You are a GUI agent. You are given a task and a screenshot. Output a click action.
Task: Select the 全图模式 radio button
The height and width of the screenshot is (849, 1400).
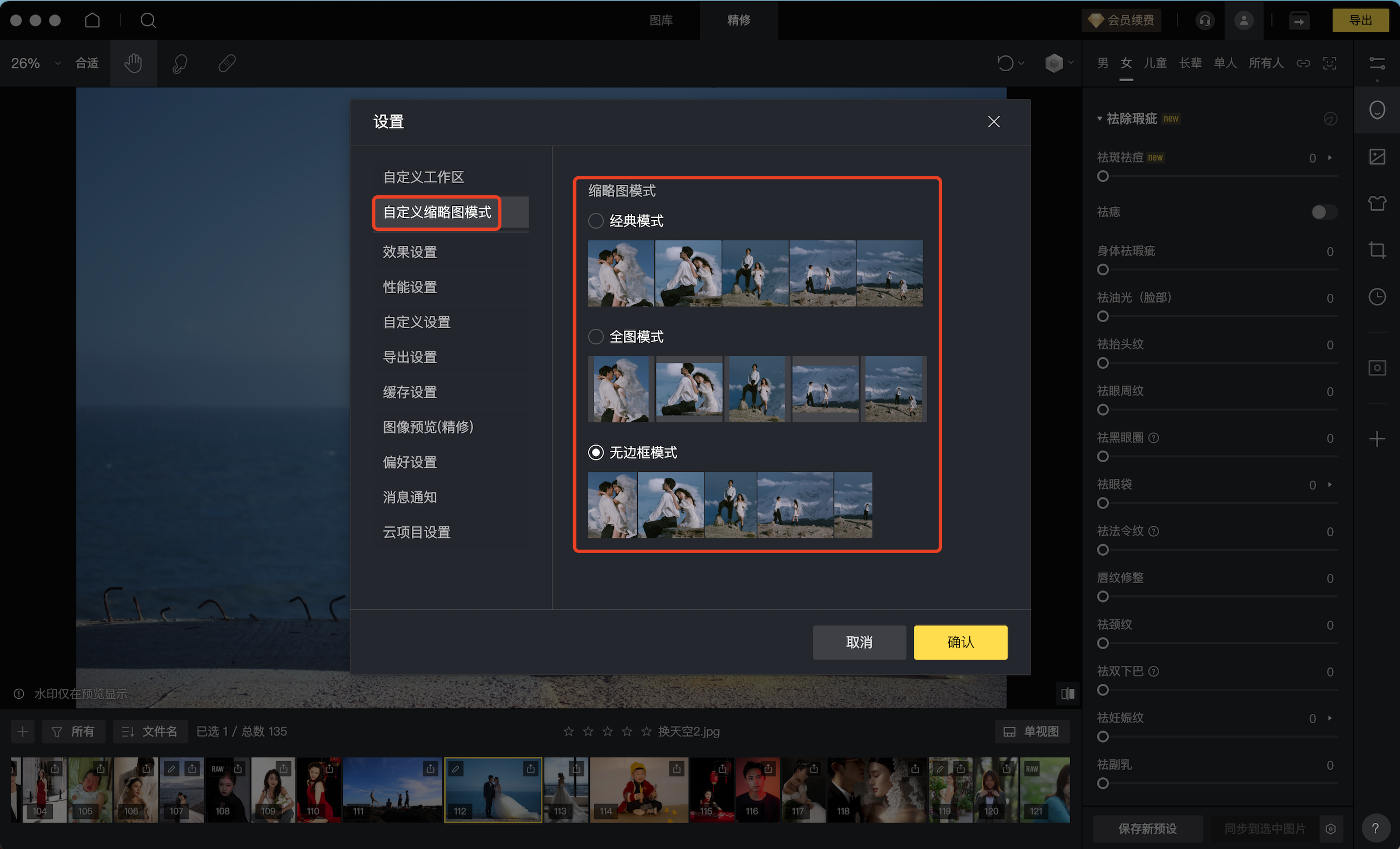(x=595, y=337)
